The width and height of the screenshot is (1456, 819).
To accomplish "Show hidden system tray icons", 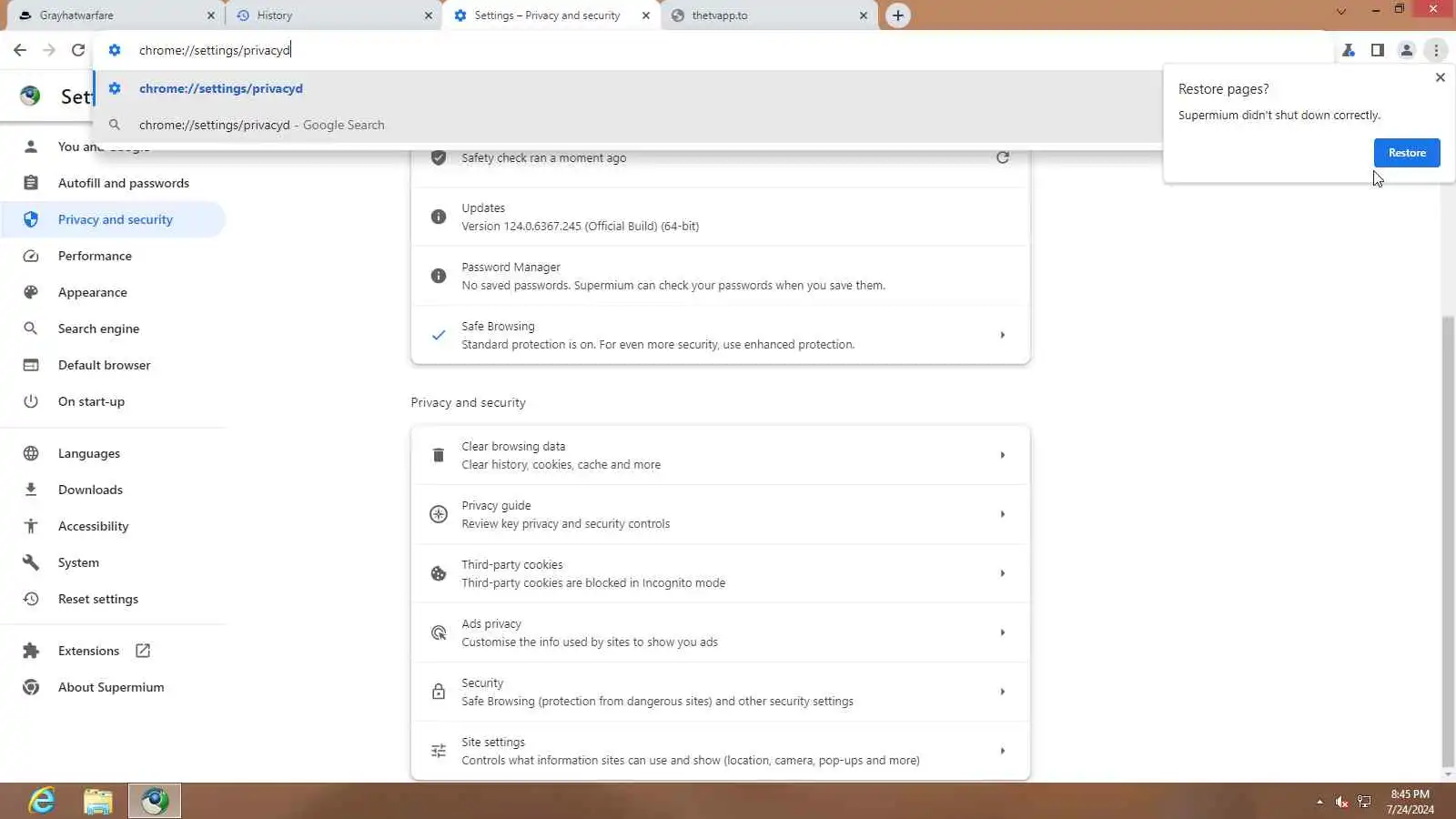I will 1319,802.
